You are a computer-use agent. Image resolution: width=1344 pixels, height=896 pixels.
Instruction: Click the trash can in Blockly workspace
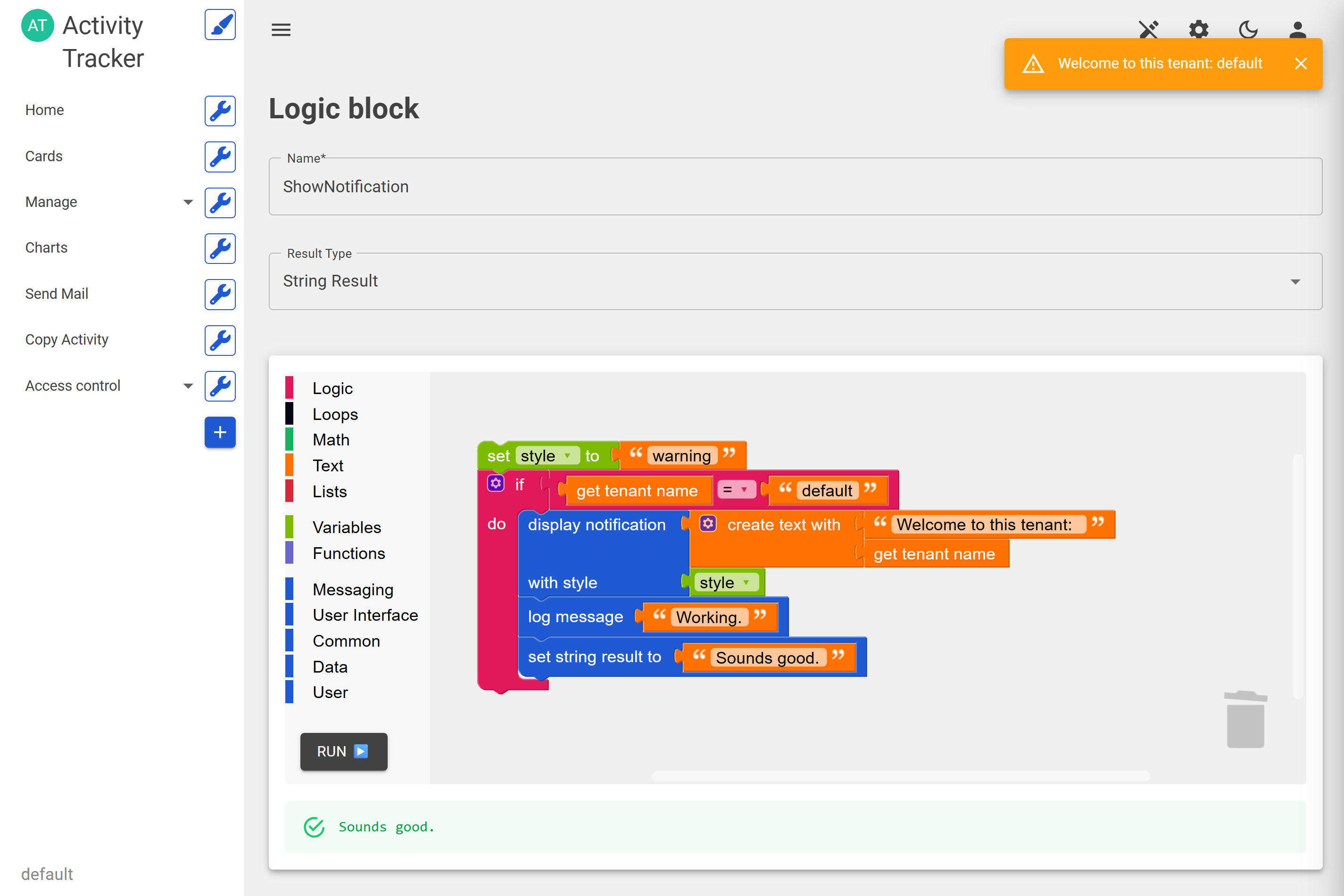[1245, 719]
